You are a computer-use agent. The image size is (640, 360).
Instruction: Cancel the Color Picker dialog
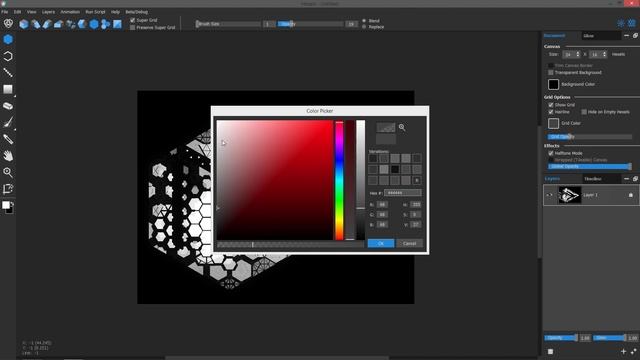[x=409, y=243]
